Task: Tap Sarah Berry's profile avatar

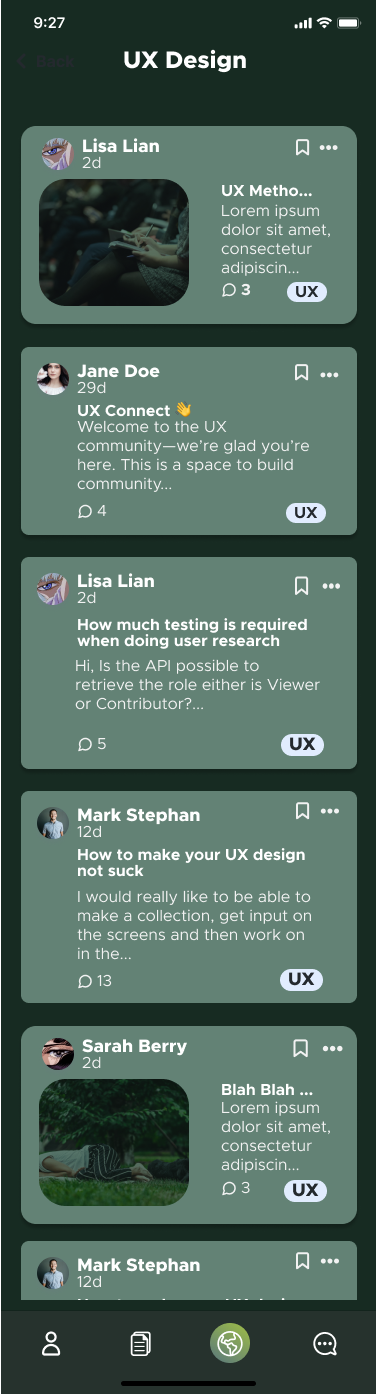Action: 57,1054
